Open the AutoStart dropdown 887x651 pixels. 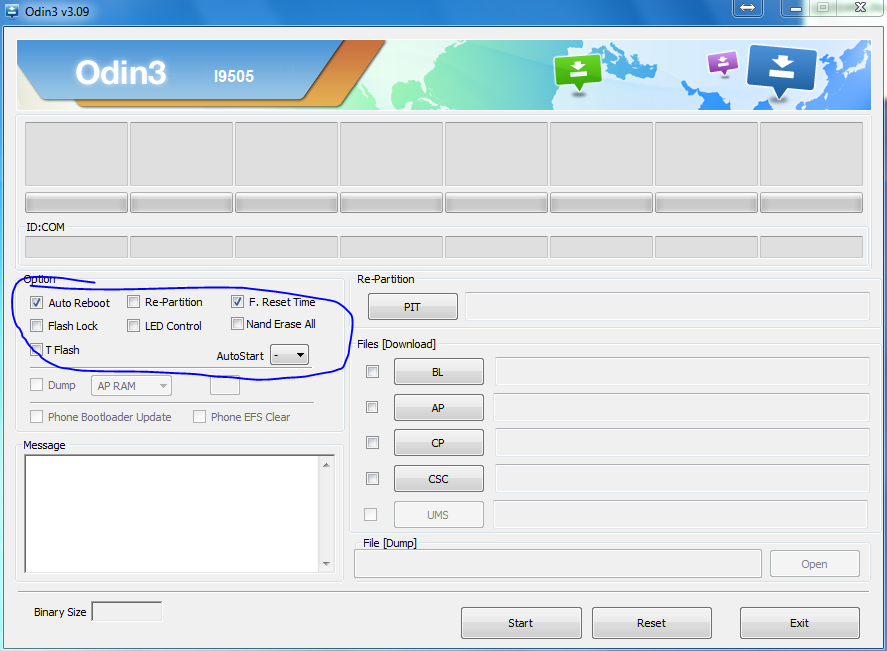pos(289,355)
